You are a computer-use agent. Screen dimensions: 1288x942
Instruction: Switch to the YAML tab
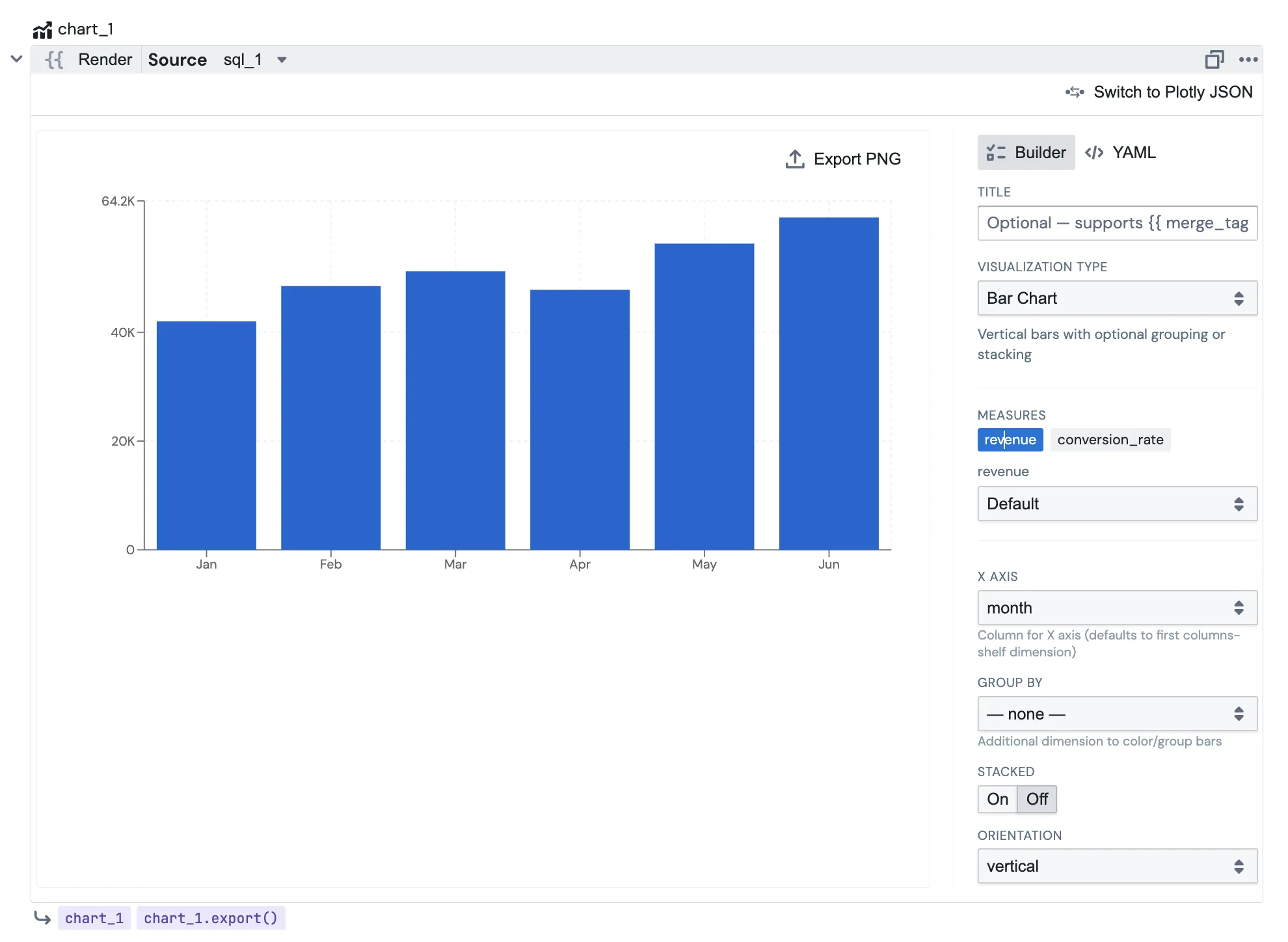tap(1120, 152)
